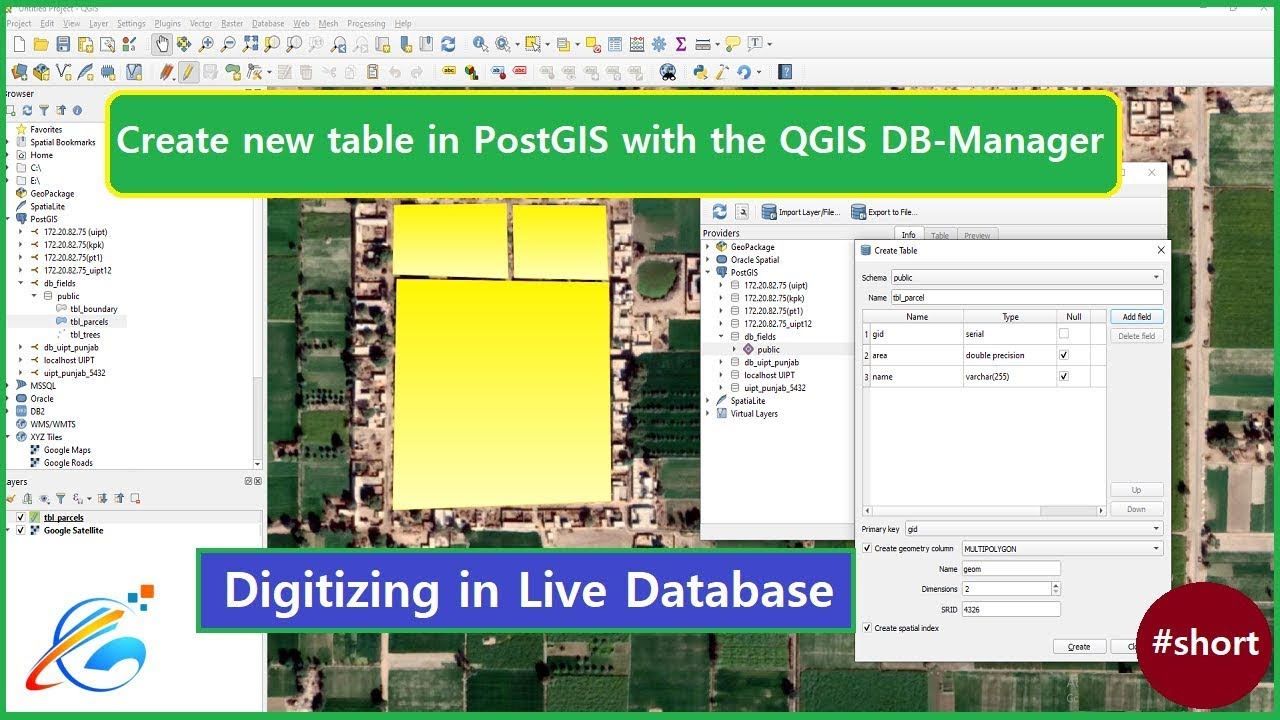Click the yellow abc labeling icon
Image resolution: width=1280 pixels, height=720 pixels.
(449, 72)
